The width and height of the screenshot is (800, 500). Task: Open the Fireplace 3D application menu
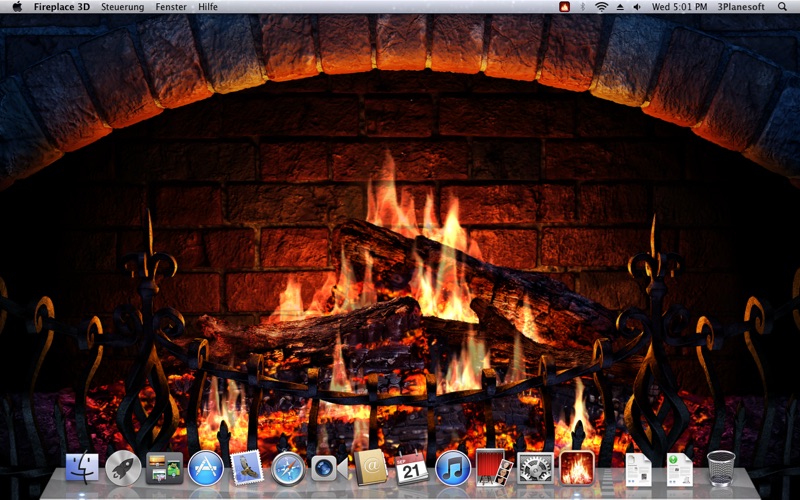(x=62, y=7)
